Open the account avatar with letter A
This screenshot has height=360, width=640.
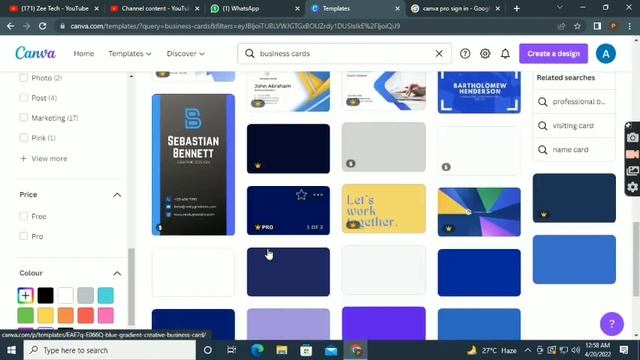click(x=606, y=53)
